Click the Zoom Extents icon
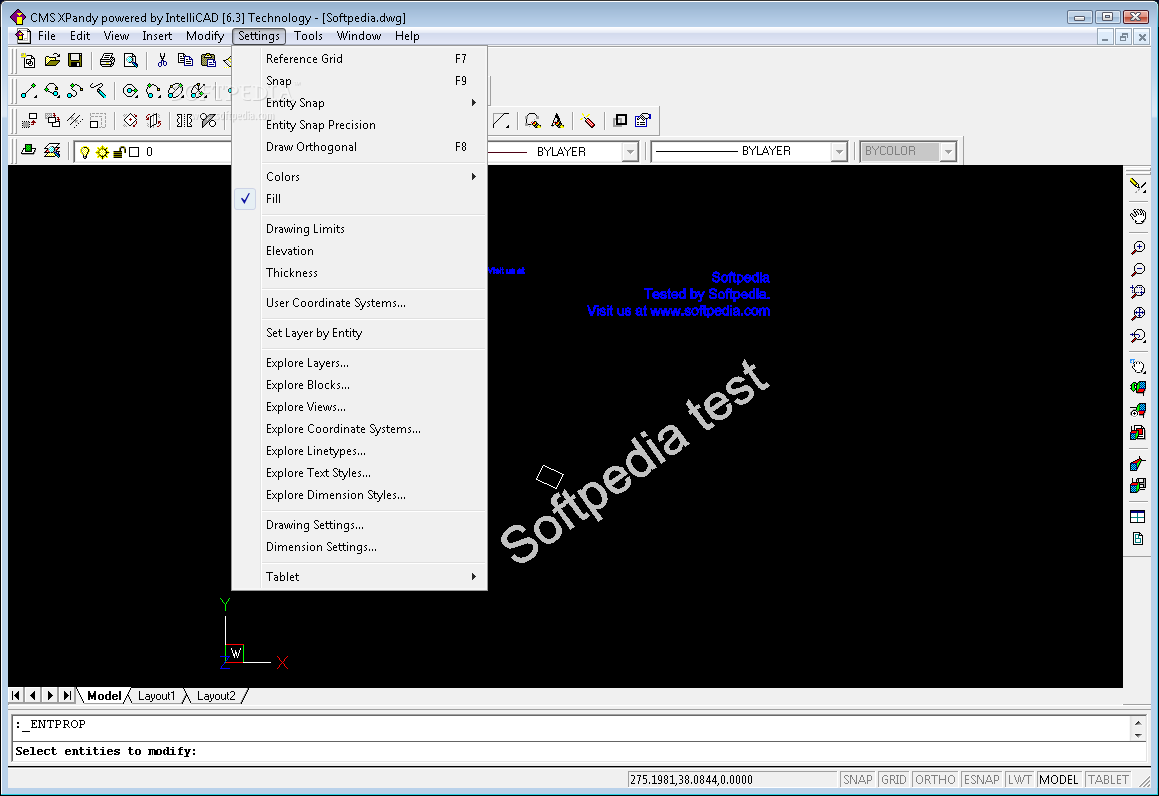 [1138, 314]
